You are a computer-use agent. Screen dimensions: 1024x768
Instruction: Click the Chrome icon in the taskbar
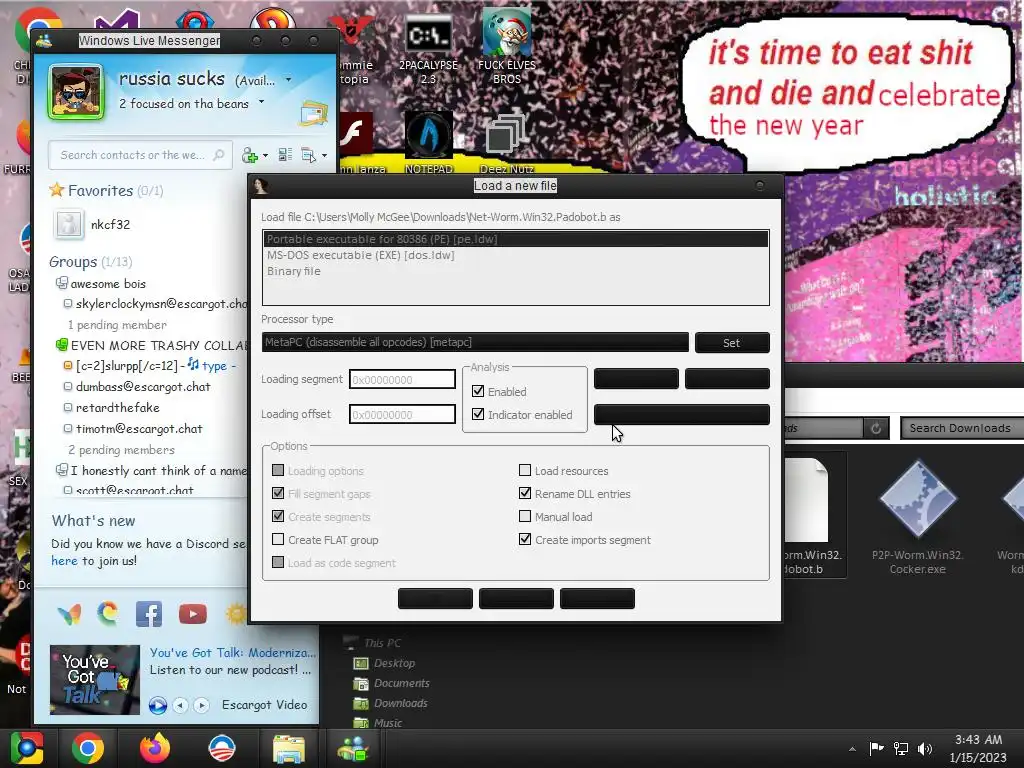[x=88, y=748]
